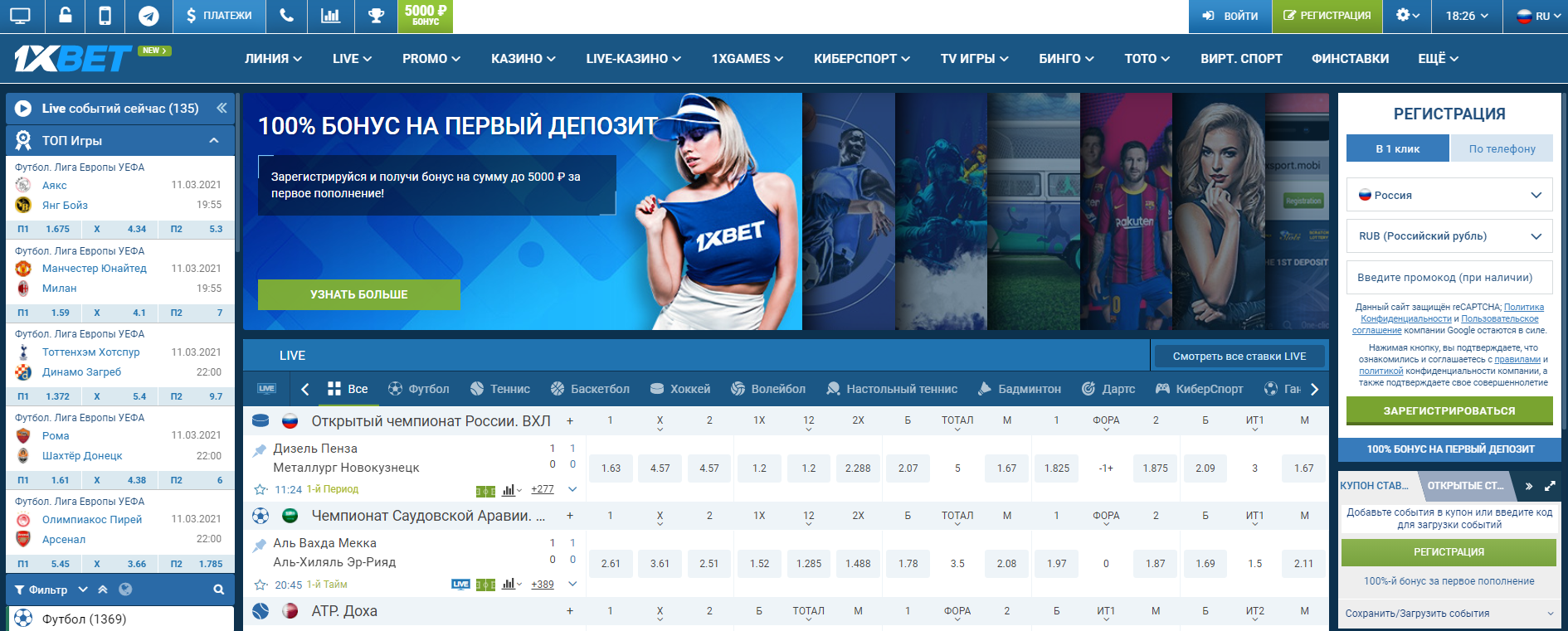Open the statistics bar chart icon

[330, 16]
